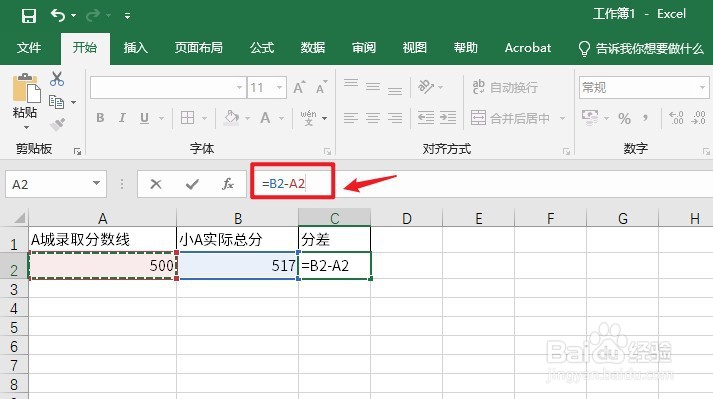This screenshot has height=399, width=713.
Task: Click the Percent Style icon
Action: (x=624, y=119)
